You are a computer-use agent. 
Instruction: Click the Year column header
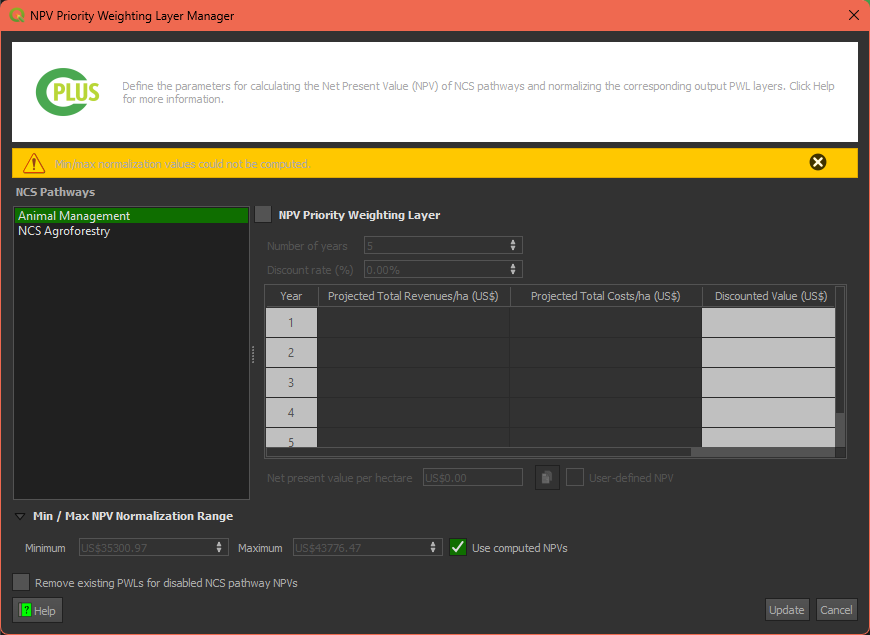tap(291, 296)
